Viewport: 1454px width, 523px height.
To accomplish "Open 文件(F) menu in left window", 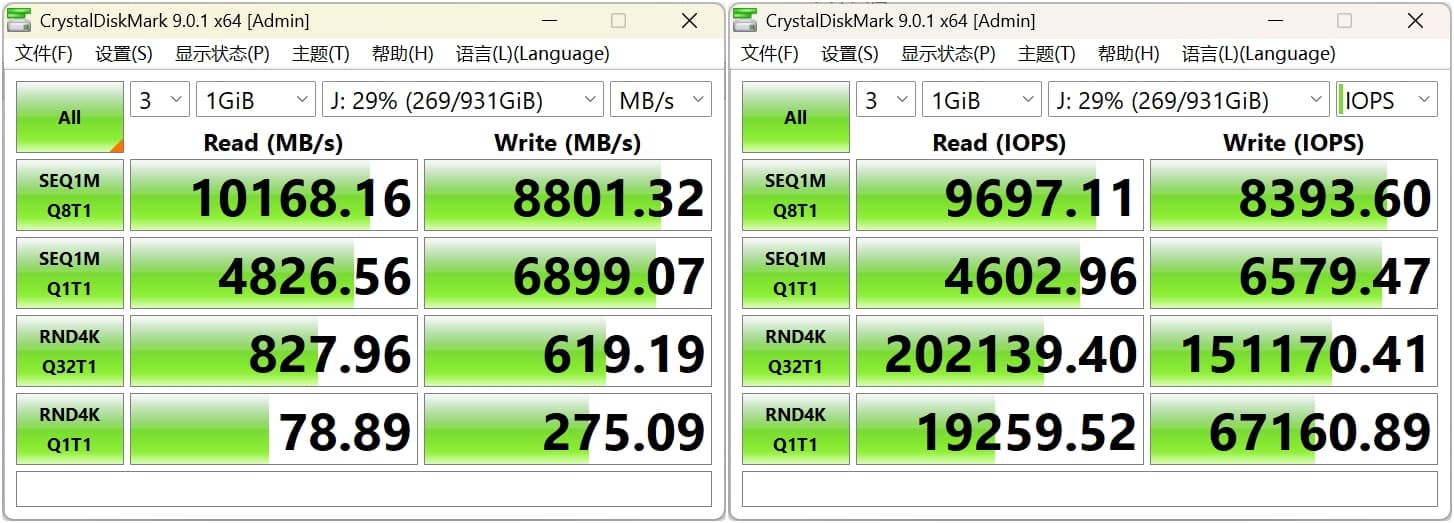I will (44, 54).
